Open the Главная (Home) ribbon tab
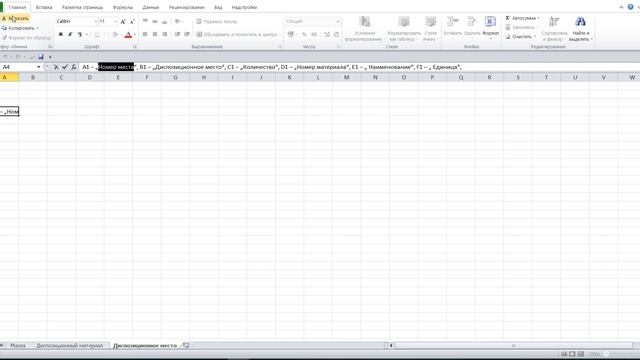Screen dimensions: 640x360 (x=17, y=7)
